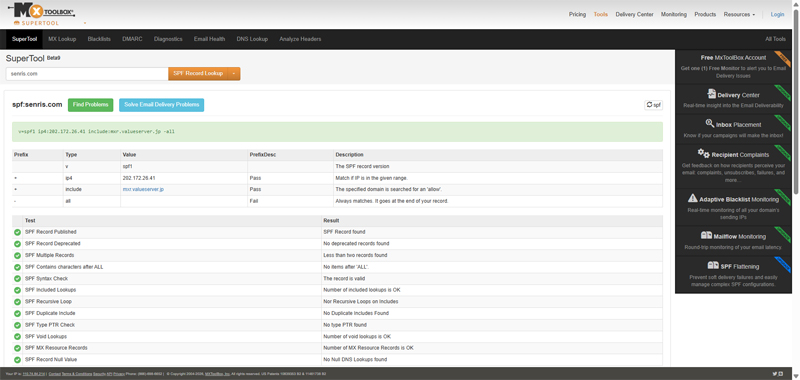Click green check beside SPF Void Lookups

point(17,337)
